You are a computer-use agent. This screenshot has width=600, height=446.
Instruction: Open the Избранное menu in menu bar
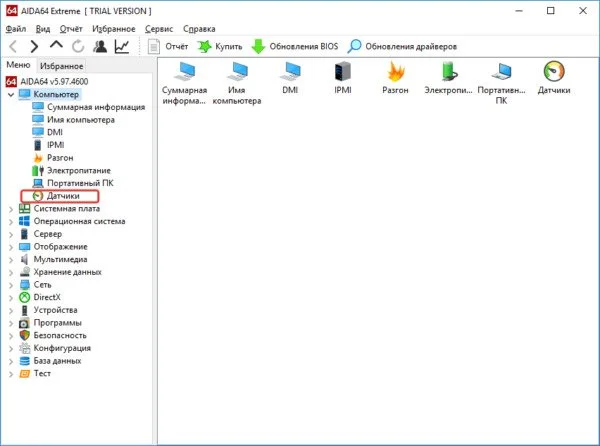[x=114, y=29]
